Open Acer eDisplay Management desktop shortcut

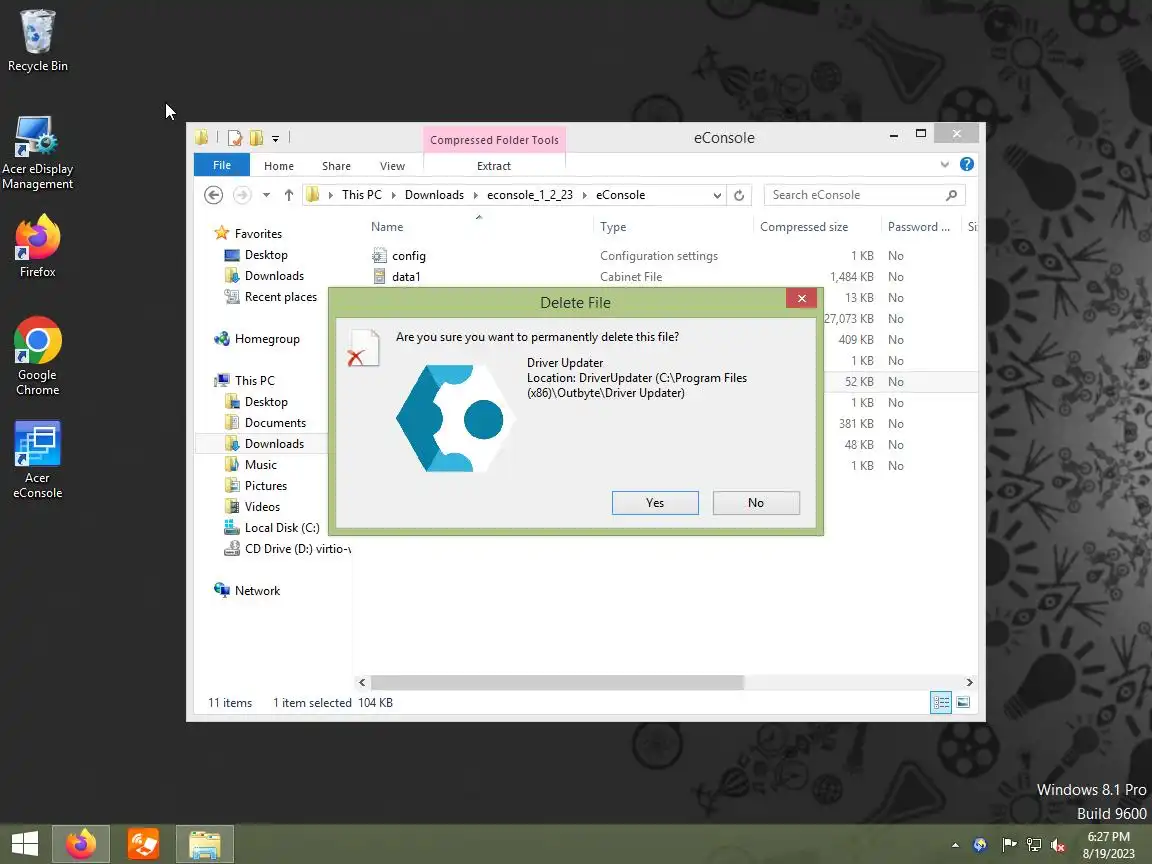(37, 153)
